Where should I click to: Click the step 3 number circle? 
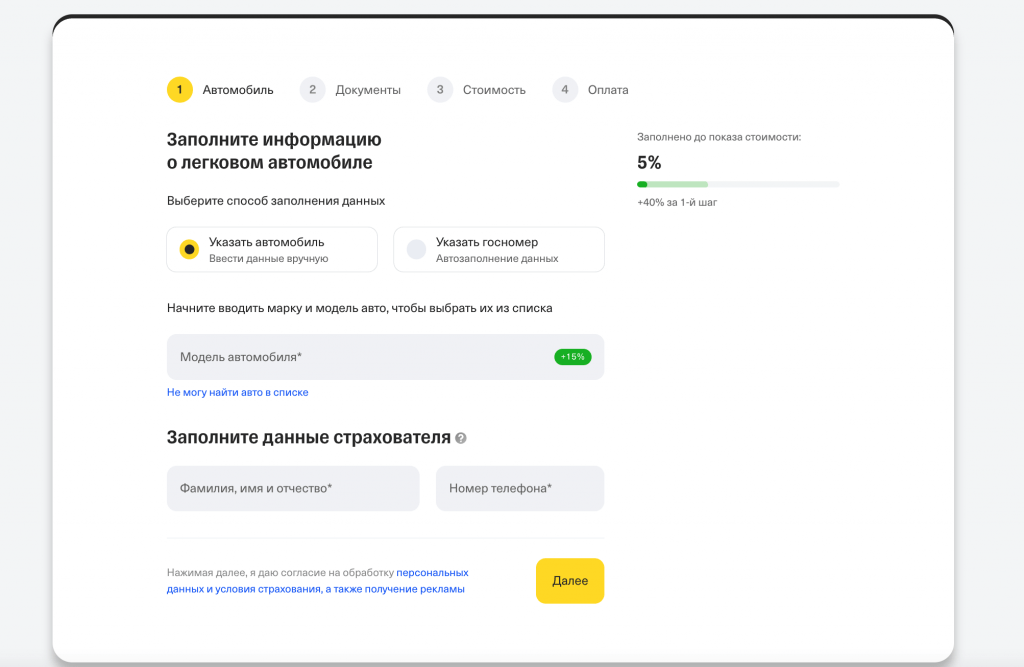click(x=440, y=90)
